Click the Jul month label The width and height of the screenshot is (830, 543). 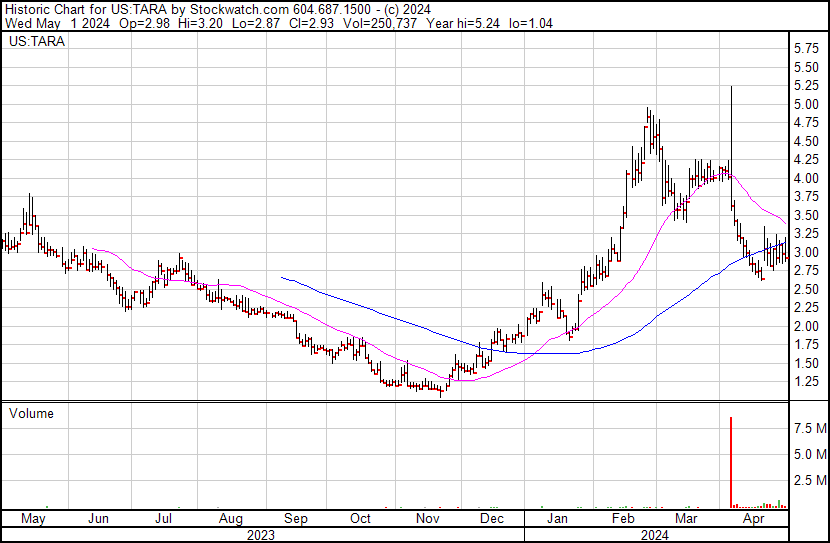(163, 519)
